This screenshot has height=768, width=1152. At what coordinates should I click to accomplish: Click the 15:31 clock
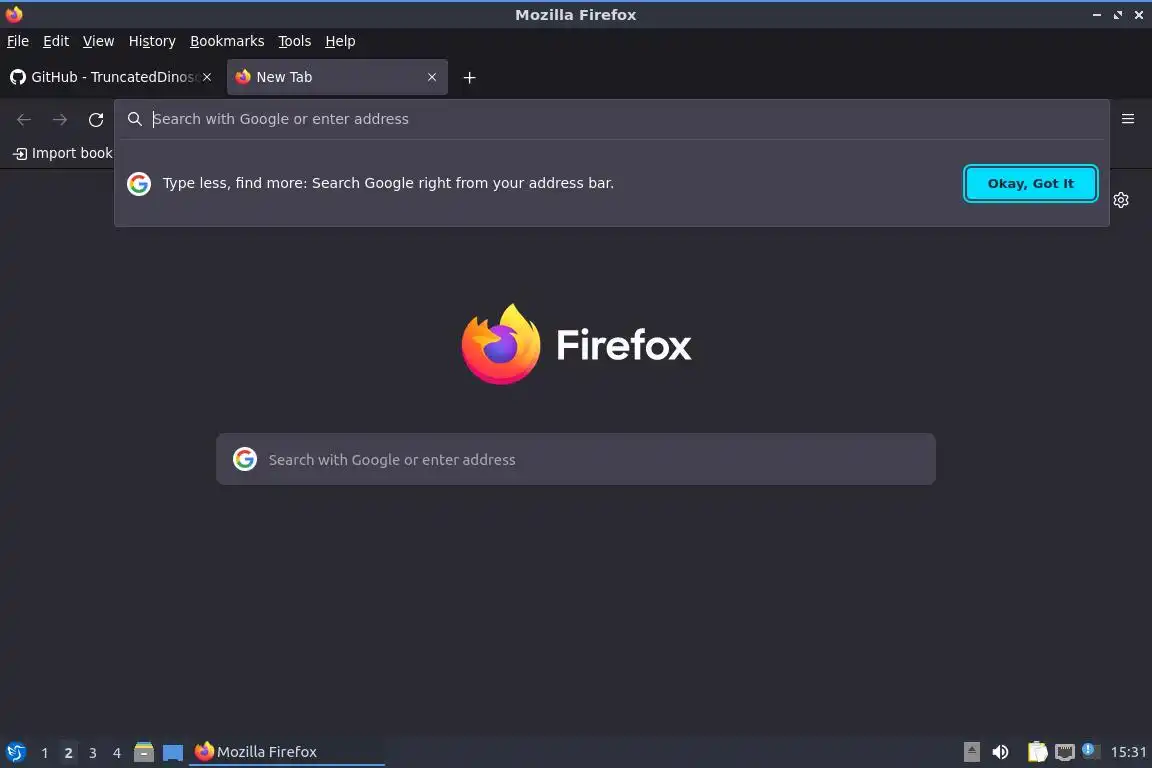coord(1128,752)
